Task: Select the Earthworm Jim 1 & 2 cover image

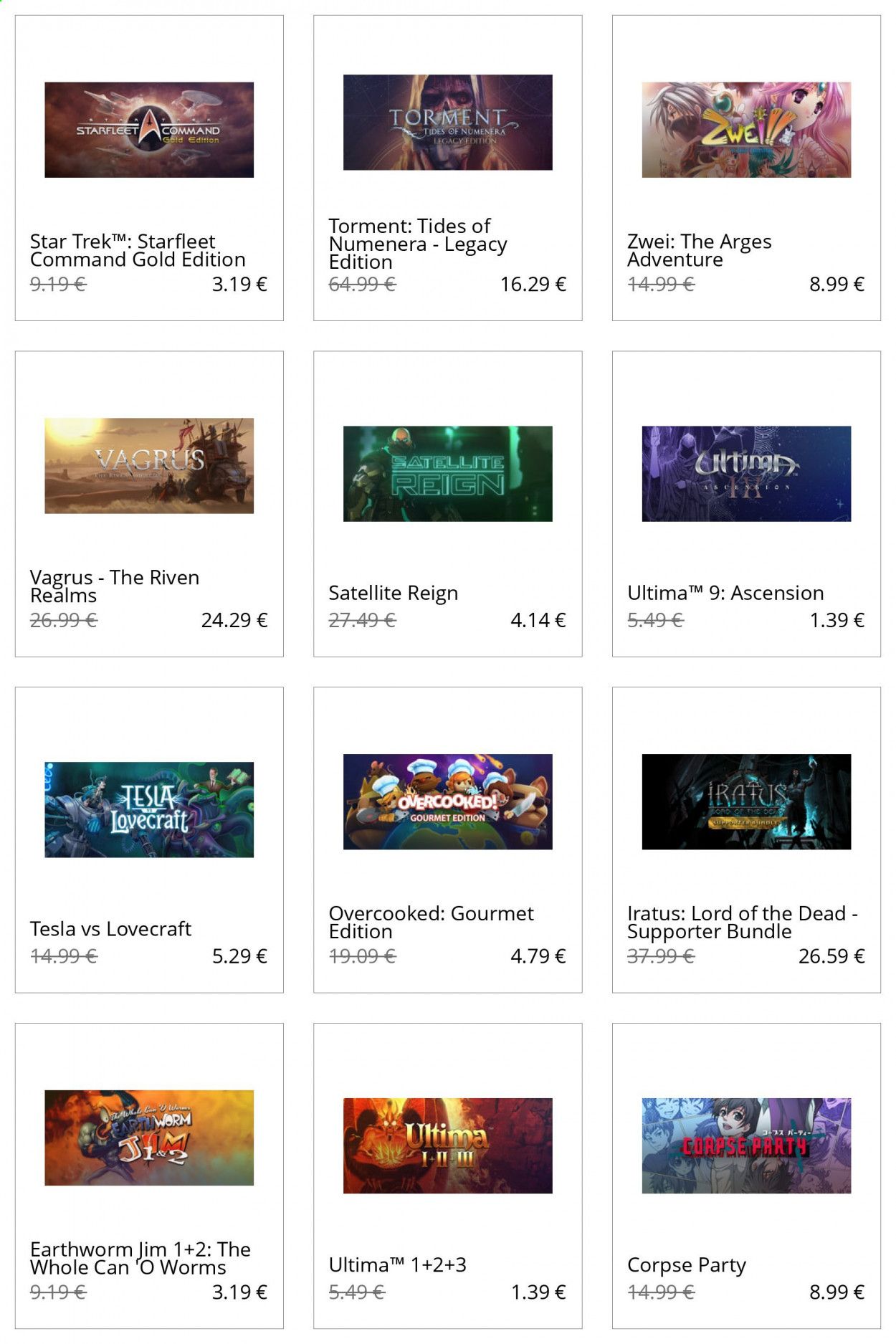Action: pyautogui.click(x=149, y=1138)
